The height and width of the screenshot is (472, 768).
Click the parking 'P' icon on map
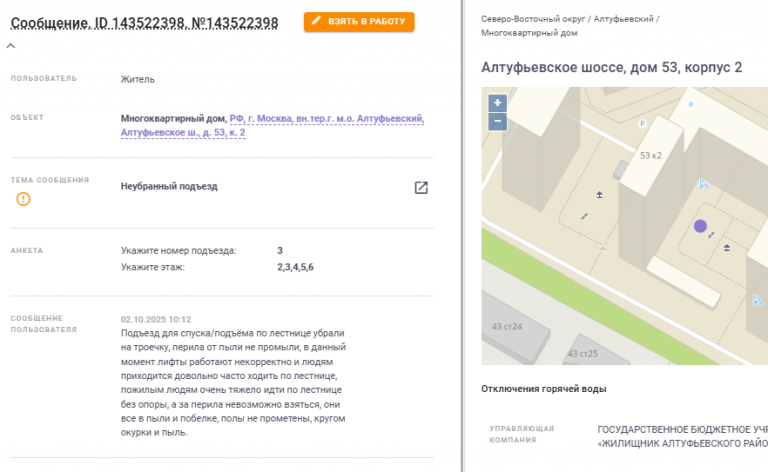642,125
